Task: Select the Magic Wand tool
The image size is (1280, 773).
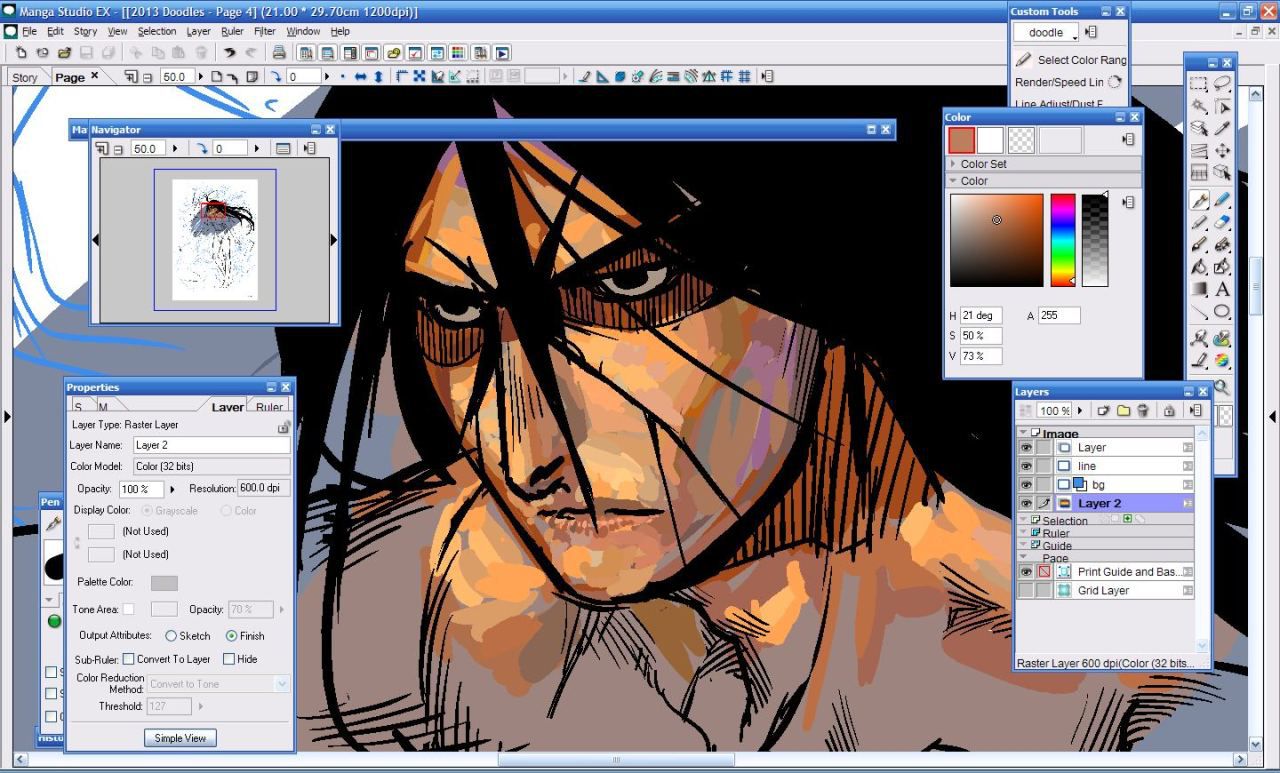Action: (1199, 106)
